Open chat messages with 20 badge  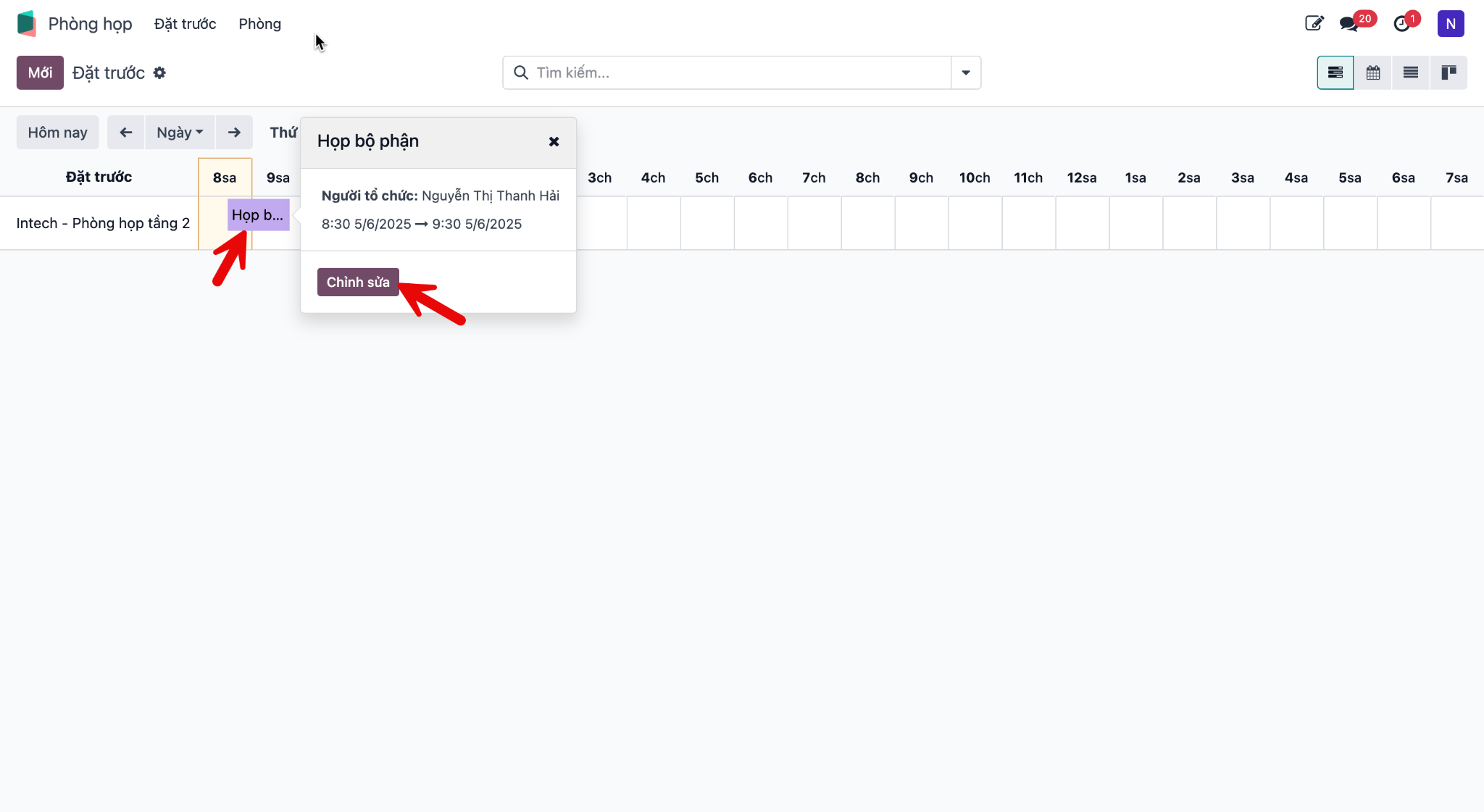point(1349,24)
